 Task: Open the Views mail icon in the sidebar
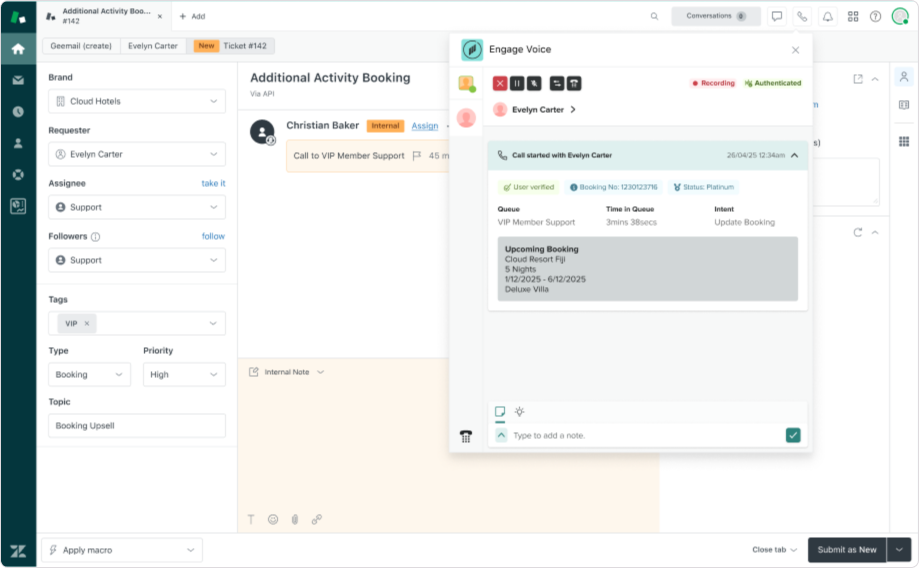click(x=18, y=80)
